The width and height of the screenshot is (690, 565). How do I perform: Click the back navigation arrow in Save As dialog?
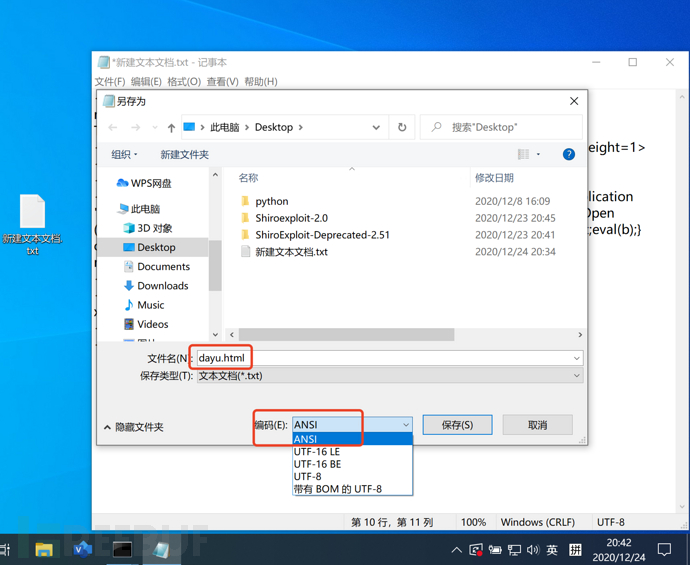tap(113, 128)
